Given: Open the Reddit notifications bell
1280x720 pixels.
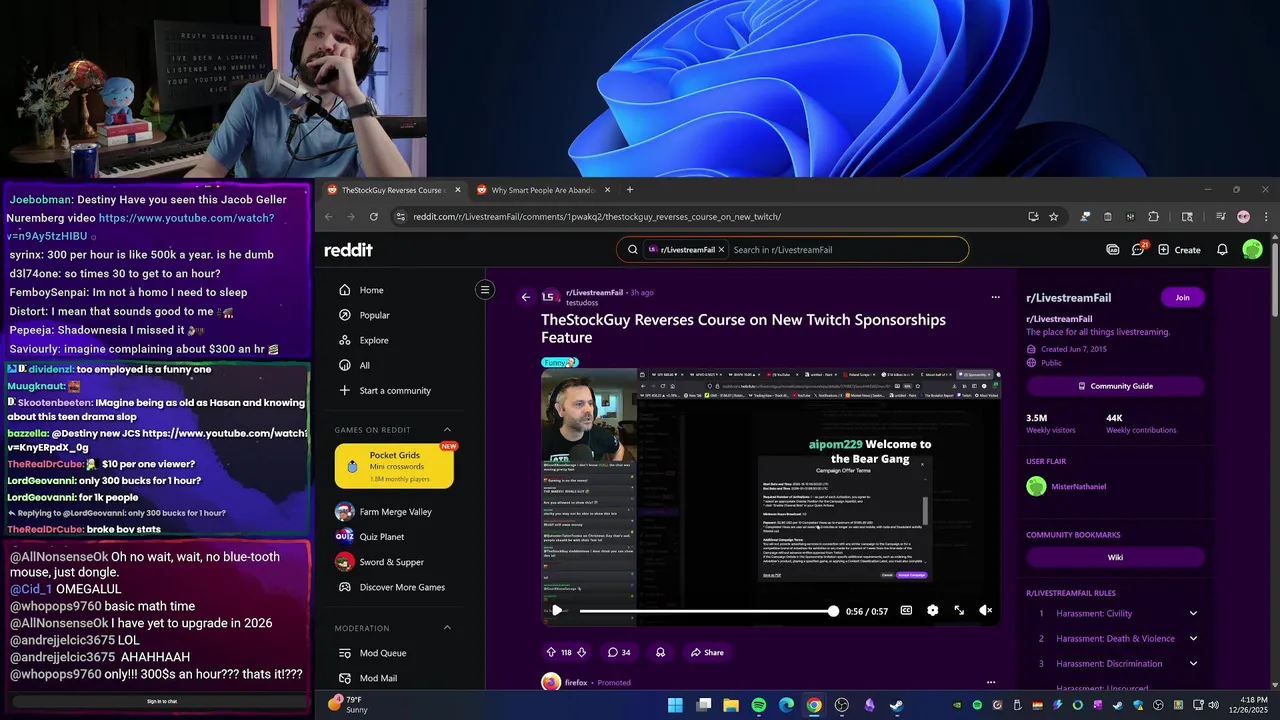Looking at the screenshot, I should click(x=1222, y=250).
